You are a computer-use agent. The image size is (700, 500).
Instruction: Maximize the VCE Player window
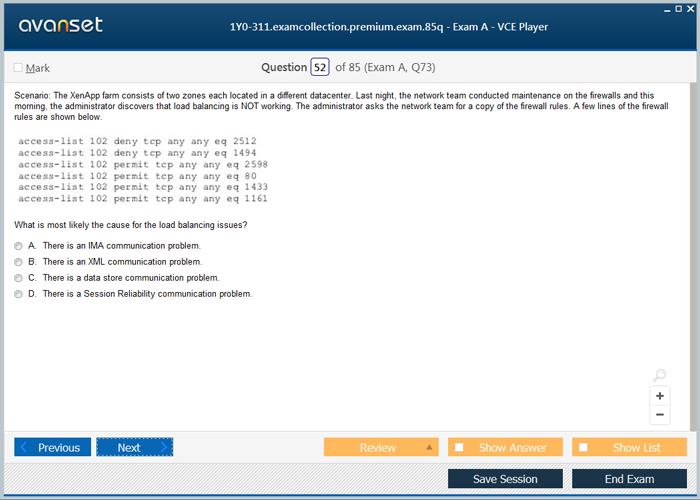pos(679,9)
